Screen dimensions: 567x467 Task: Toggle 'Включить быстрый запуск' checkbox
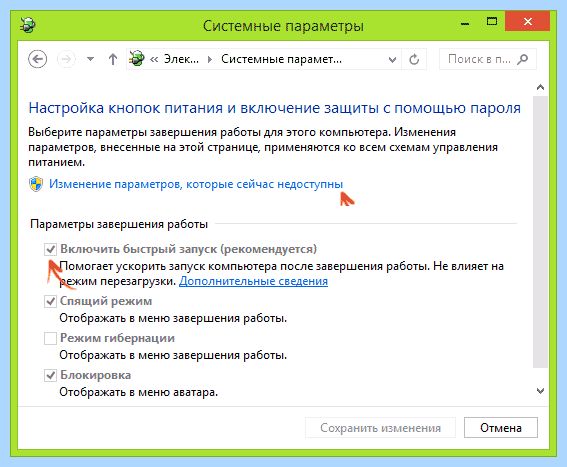(50, 249)
